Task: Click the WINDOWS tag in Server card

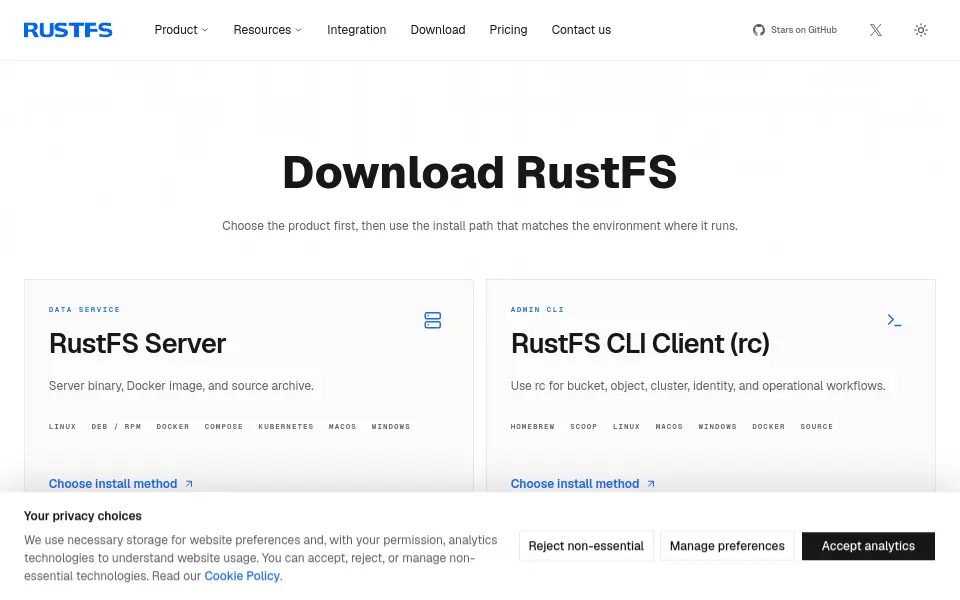Action: (391, 427)
